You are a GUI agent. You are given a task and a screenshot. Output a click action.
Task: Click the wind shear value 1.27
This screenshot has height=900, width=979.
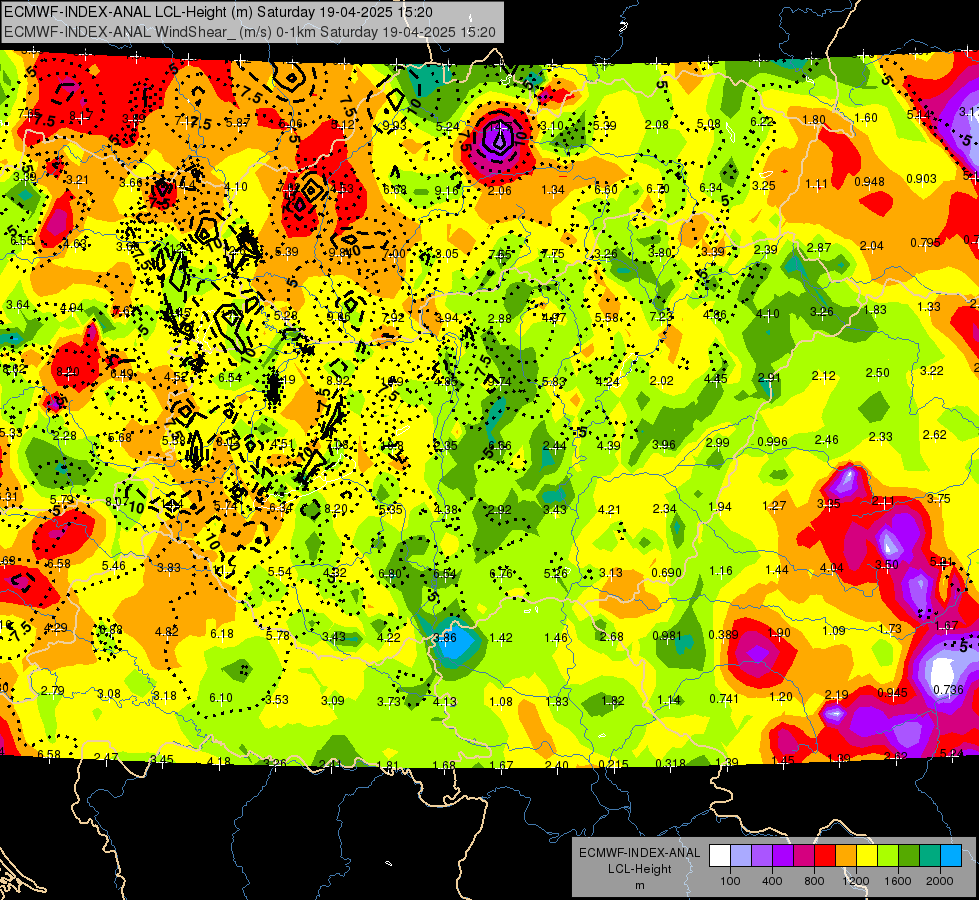tap(774, 506)
